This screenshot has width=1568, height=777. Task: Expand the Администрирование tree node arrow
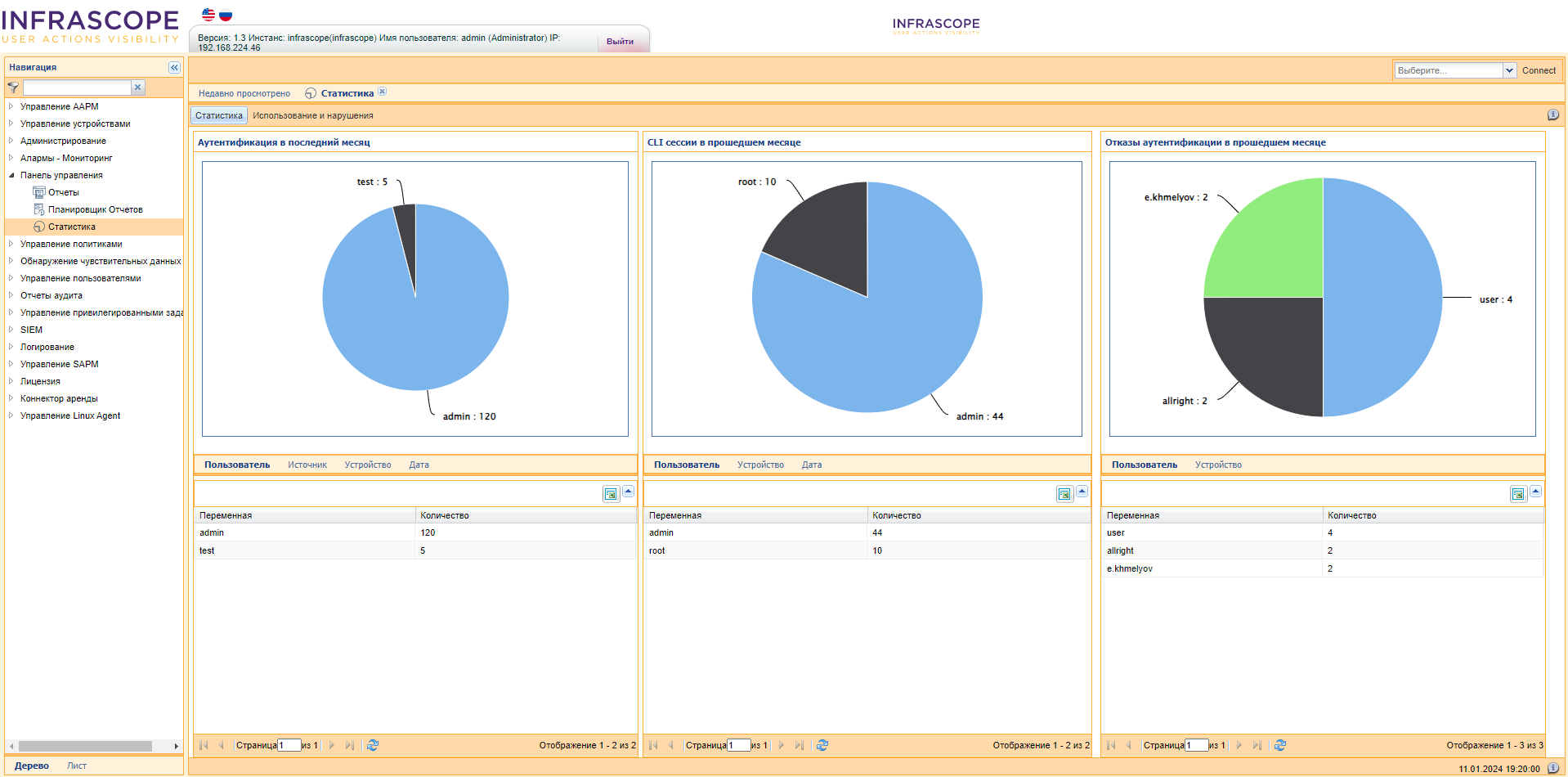[11, 141]
